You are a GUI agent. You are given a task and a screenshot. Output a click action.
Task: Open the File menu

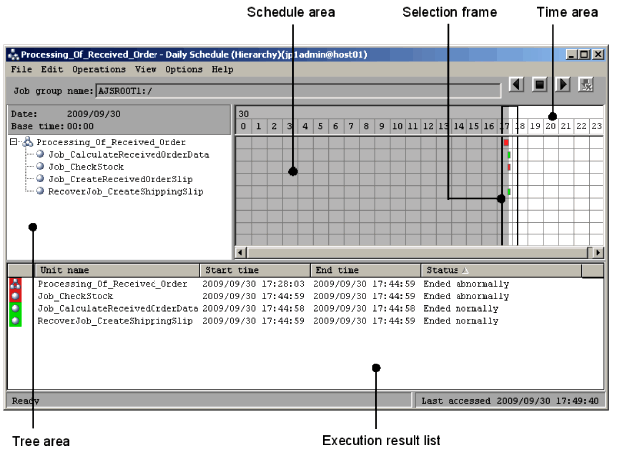pos(21,69)
